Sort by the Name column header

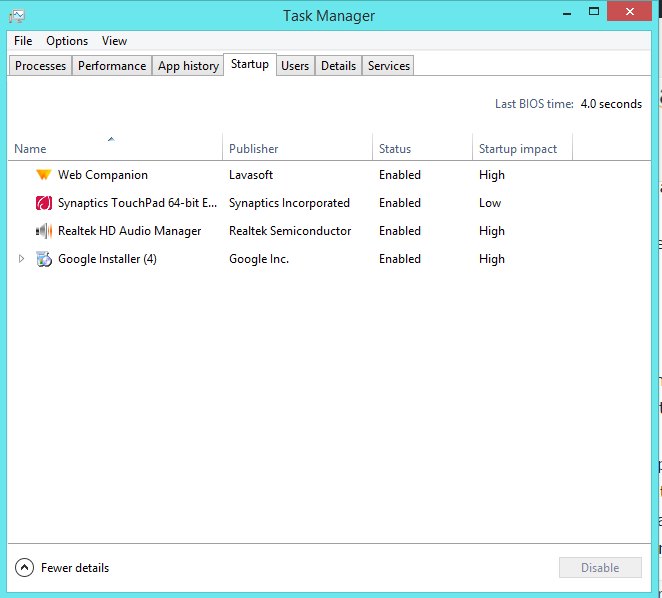tap(115, 149)
